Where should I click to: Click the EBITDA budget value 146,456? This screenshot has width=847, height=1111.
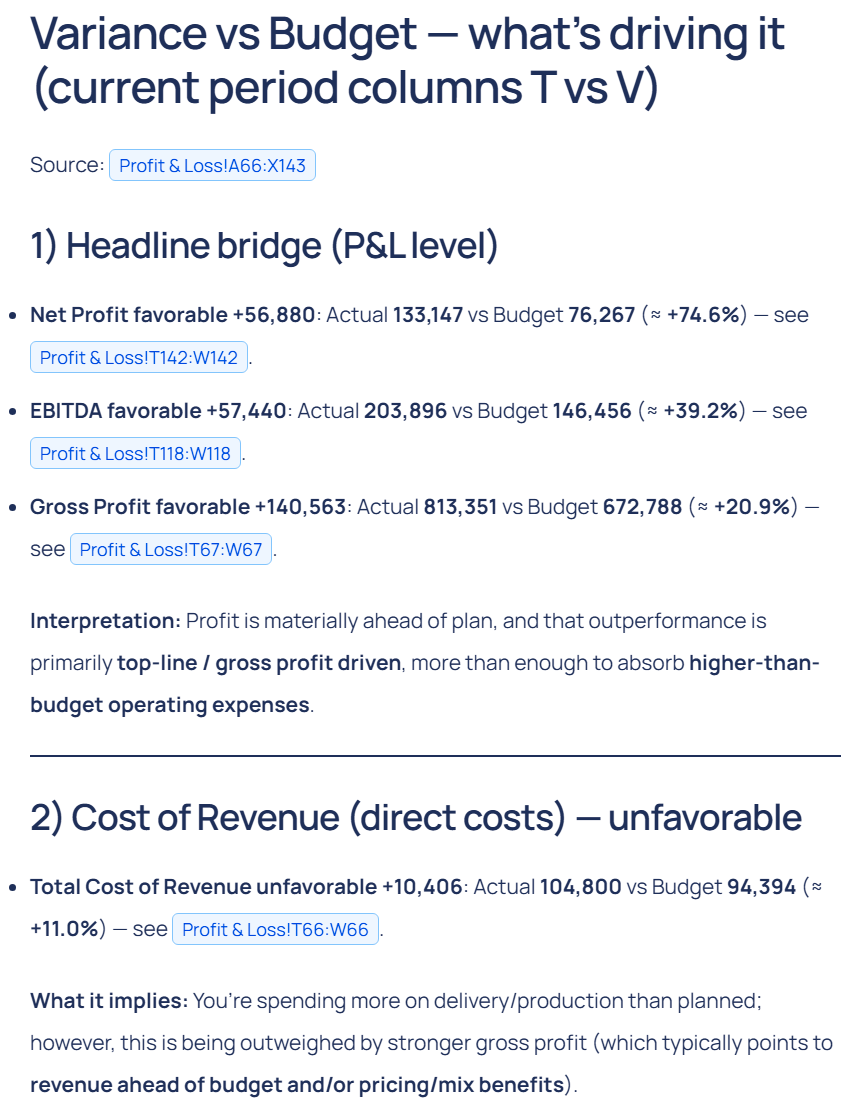tap(591, 411)
